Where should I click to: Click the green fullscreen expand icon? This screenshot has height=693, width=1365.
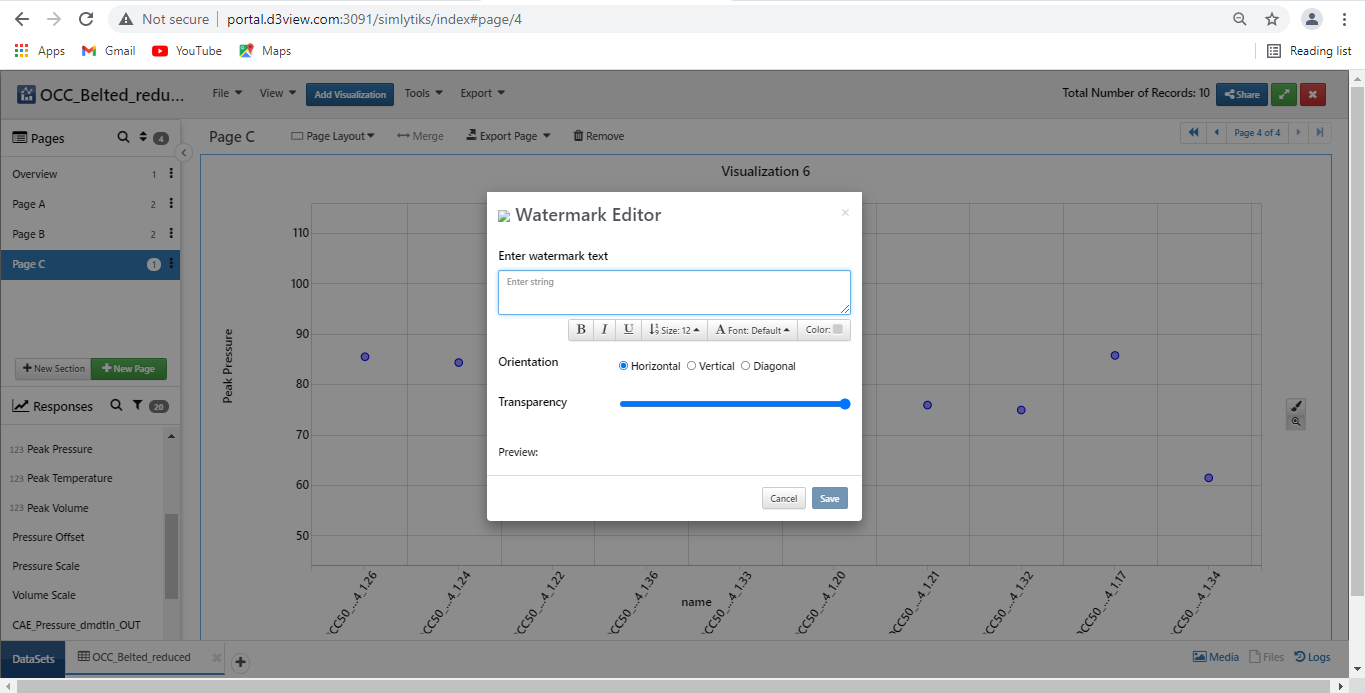click(x=1284, y=94)
